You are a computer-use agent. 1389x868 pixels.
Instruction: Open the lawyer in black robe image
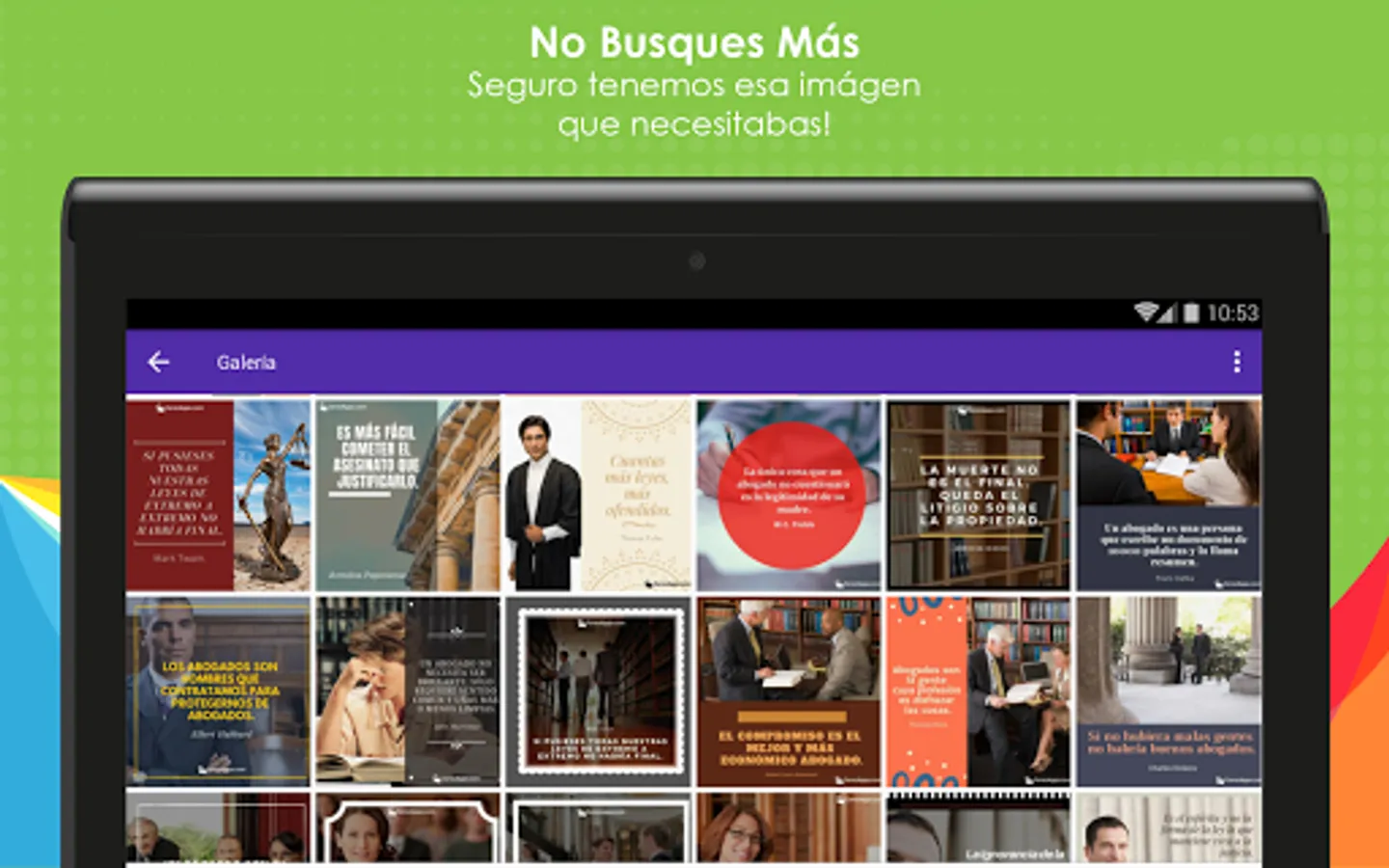pyautogui.click(x=598, y=496)
